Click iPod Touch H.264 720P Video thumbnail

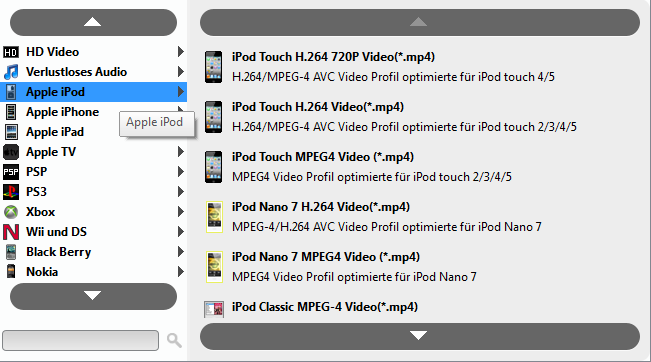click(213, 67)
